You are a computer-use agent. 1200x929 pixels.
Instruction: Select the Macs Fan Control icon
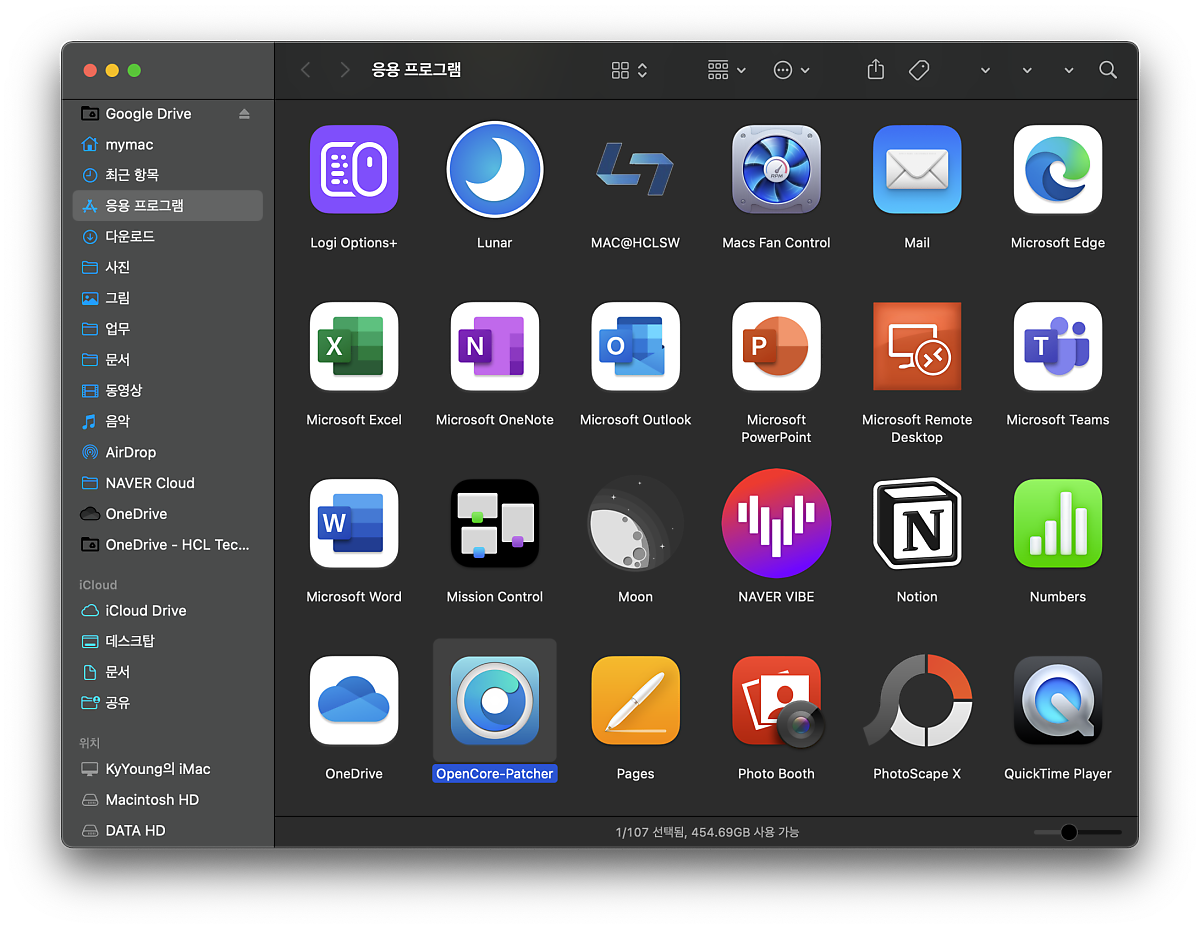click(x=776, y=169)
